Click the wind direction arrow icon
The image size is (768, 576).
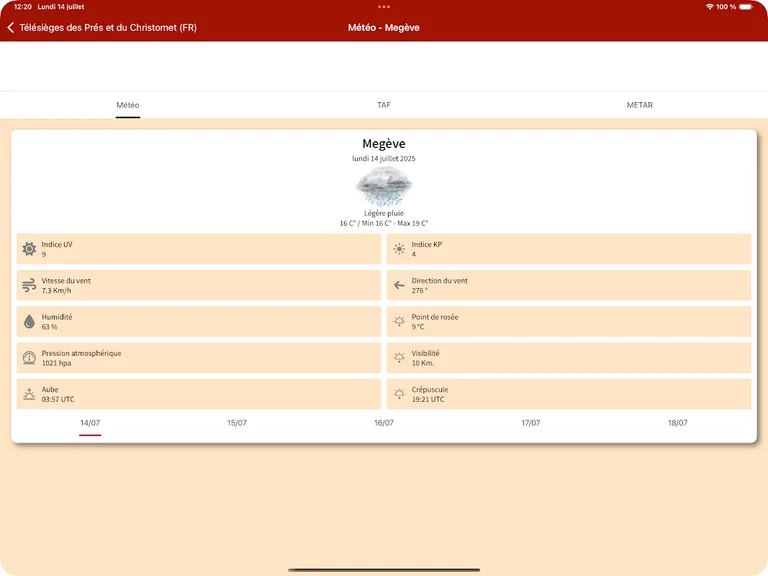tap(399, 286)
